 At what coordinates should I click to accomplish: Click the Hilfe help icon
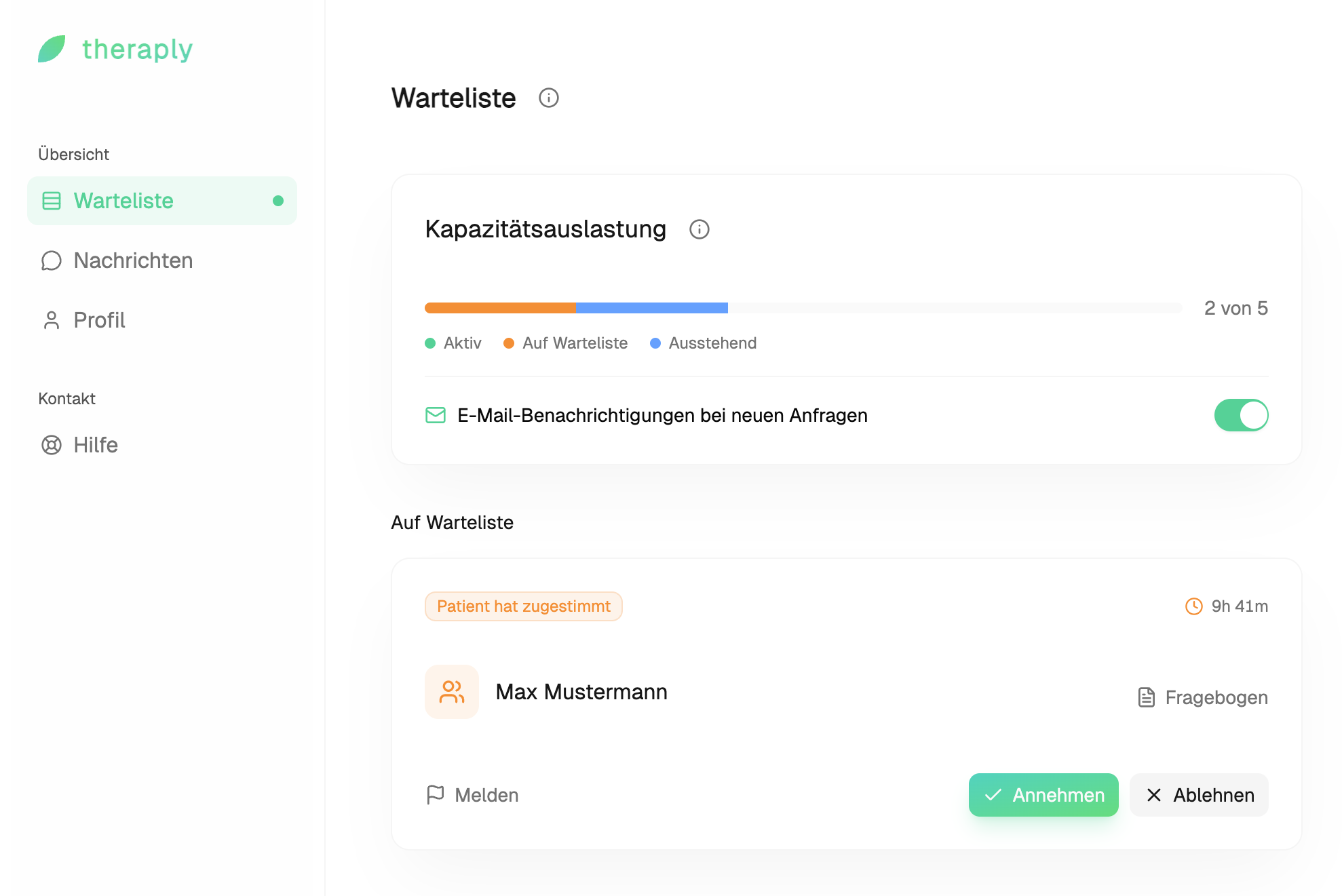51,445
